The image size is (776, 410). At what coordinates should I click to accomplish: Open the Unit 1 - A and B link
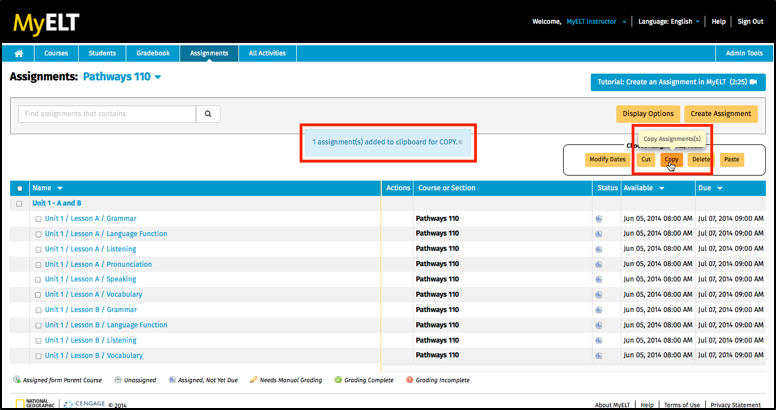57,204
